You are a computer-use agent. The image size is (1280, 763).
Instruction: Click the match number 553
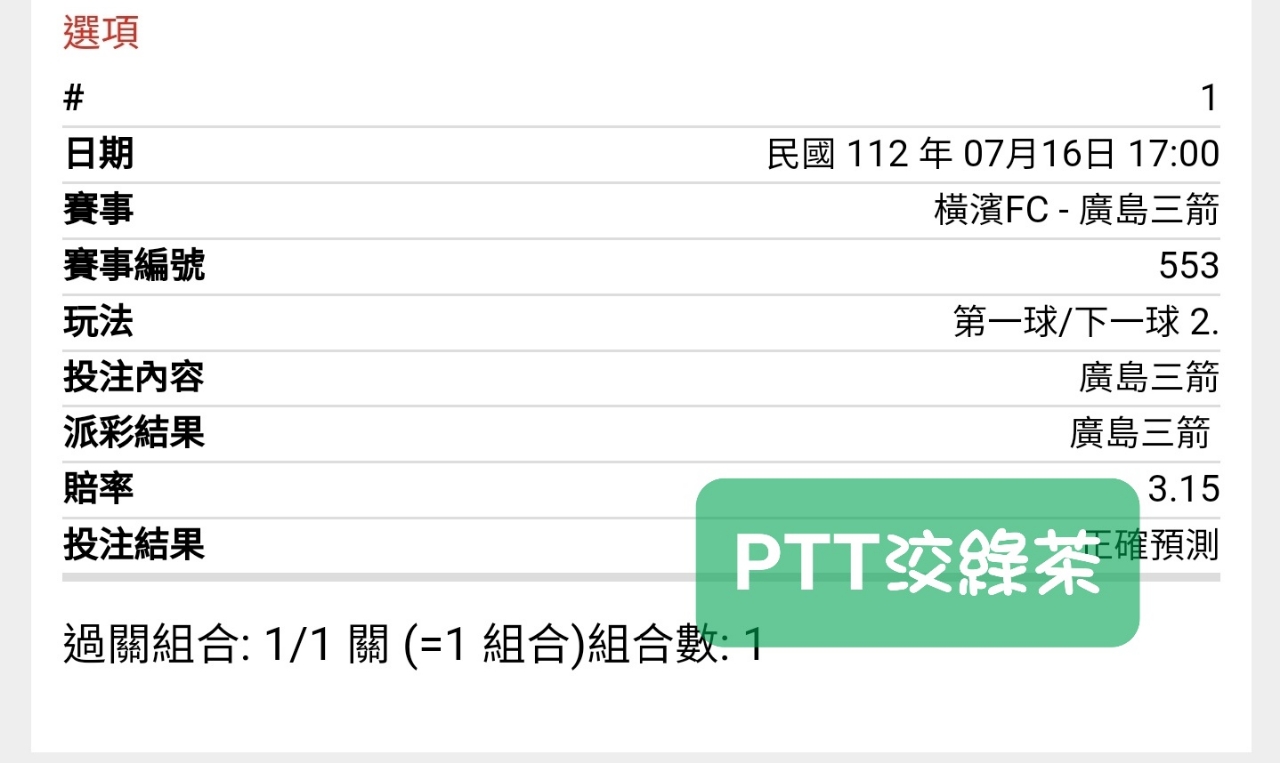point(1189,266)
